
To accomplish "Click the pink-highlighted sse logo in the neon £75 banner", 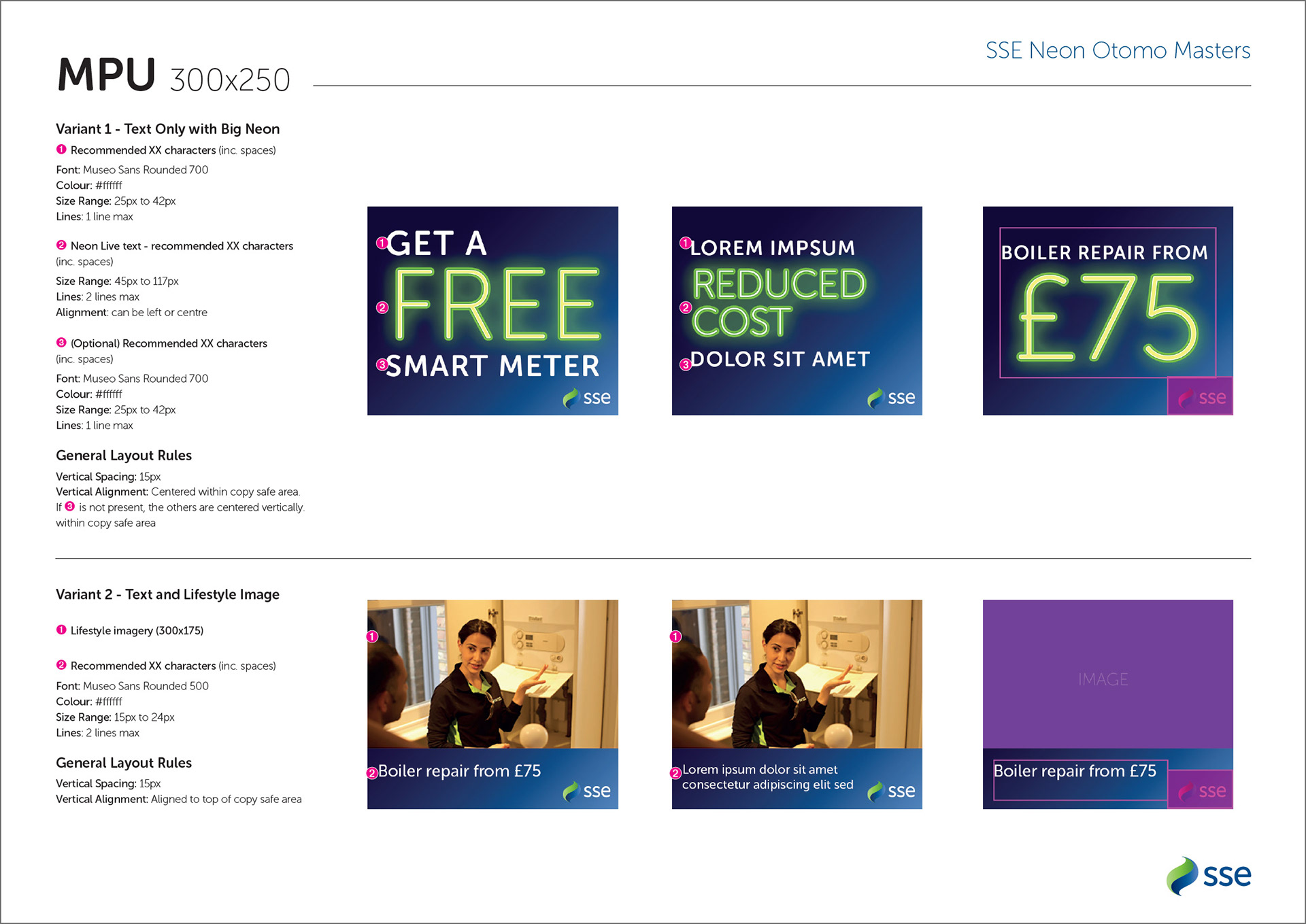I will tap(1201, 396).
